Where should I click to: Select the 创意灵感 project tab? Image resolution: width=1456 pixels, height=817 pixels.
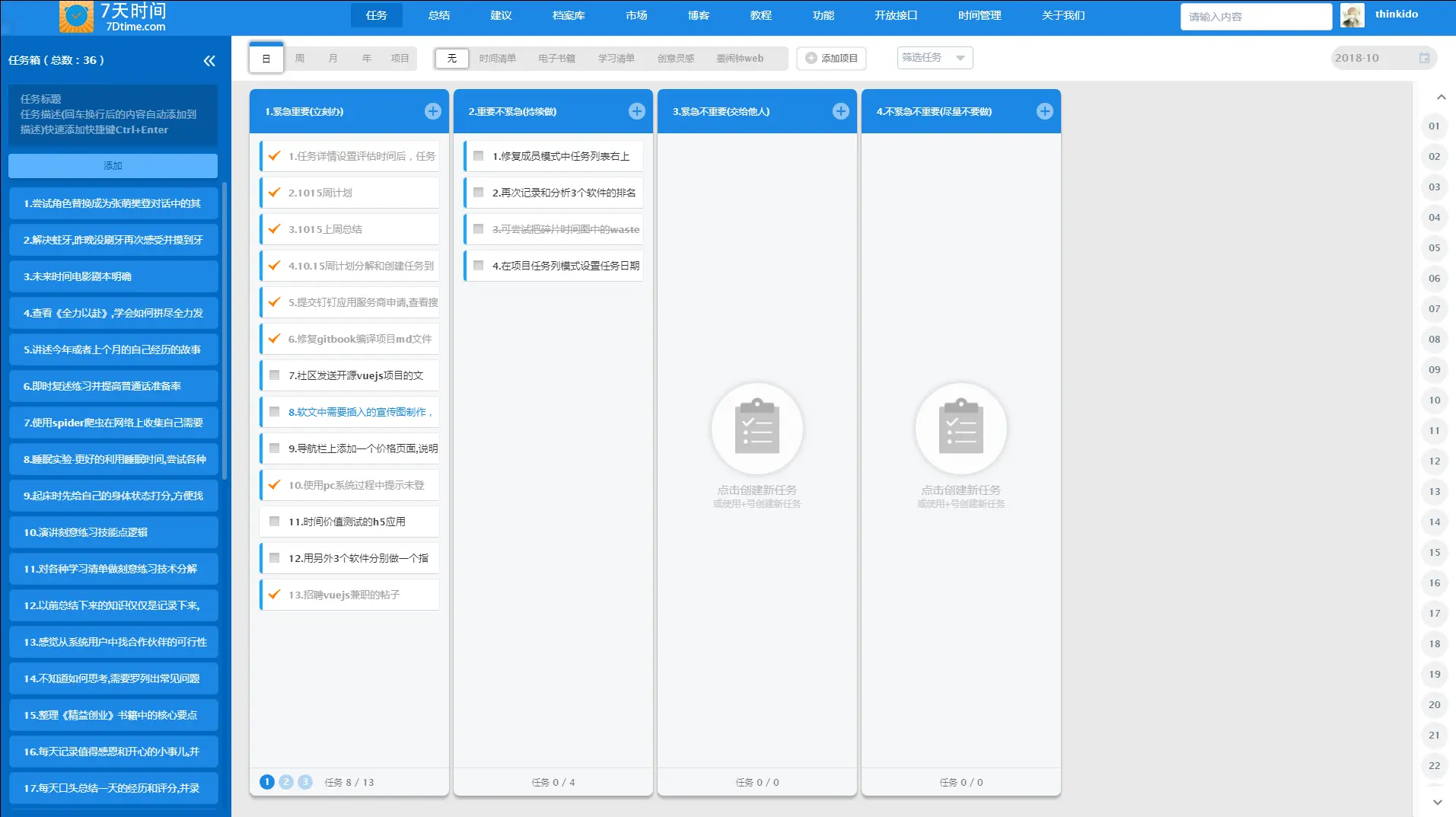676,58
